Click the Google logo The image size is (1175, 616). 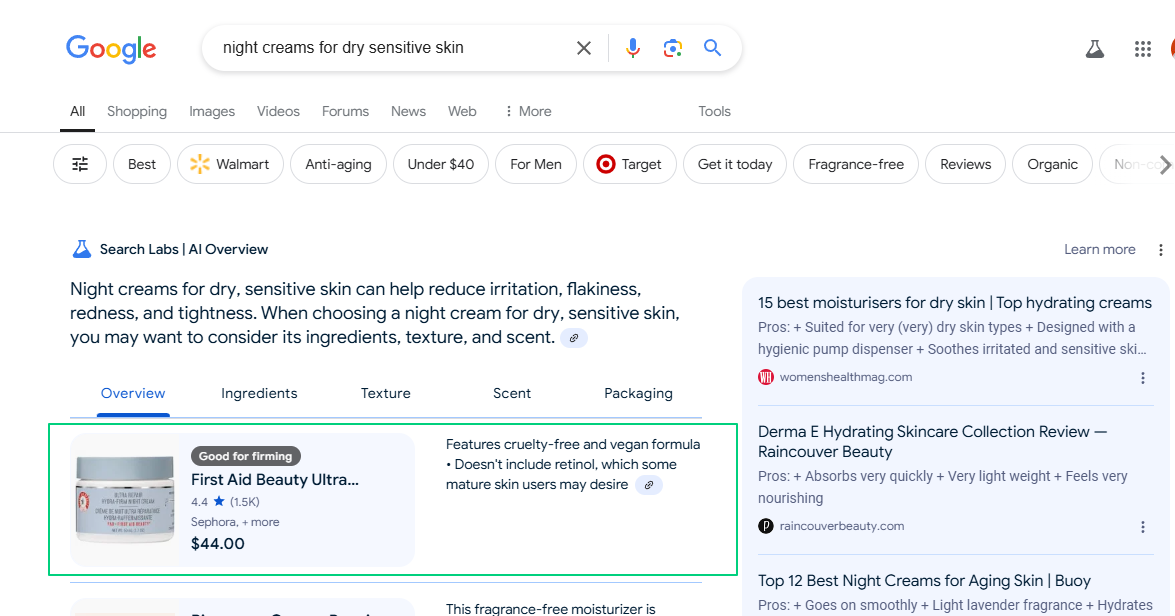point(111,49)
